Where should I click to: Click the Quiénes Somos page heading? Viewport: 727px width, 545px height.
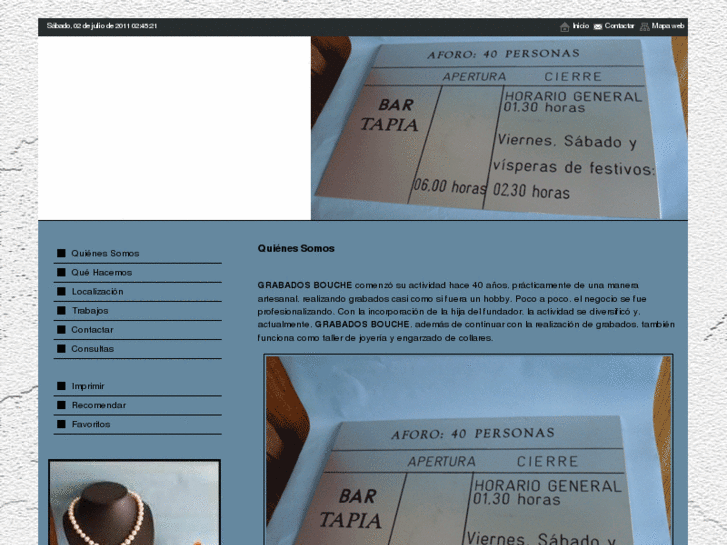(x=296, y=248)
